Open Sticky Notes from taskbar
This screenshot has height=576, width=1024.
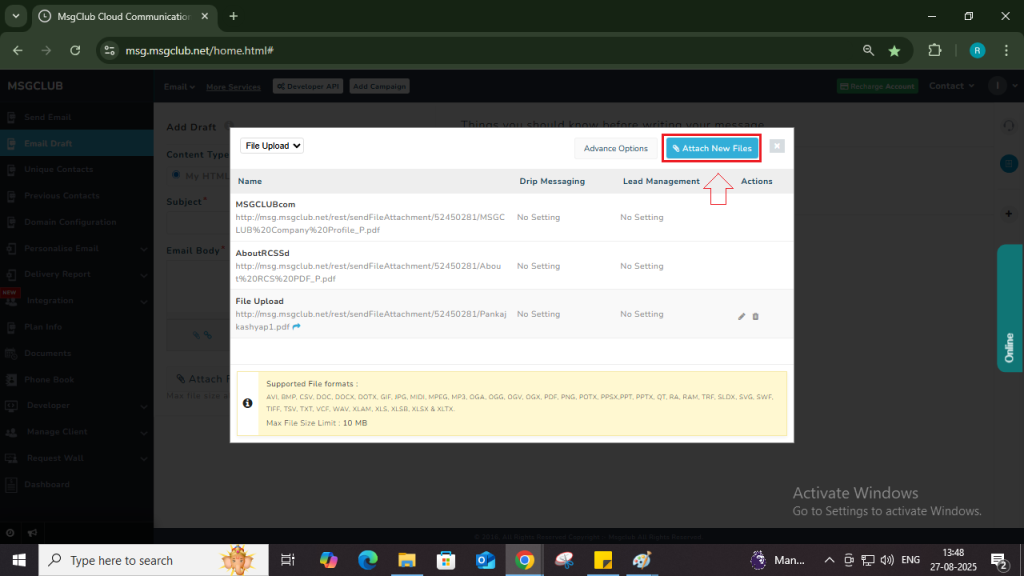(x=603, y=560)
